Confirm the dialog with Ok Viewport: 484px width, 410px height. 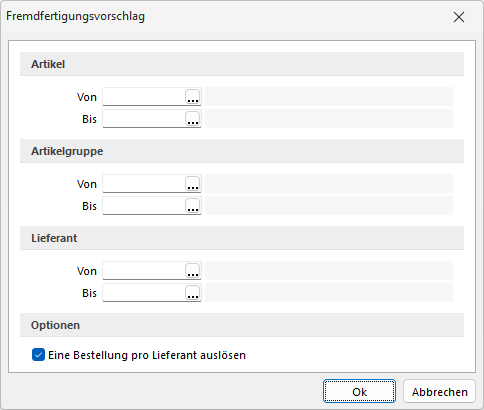click(359, 391)
